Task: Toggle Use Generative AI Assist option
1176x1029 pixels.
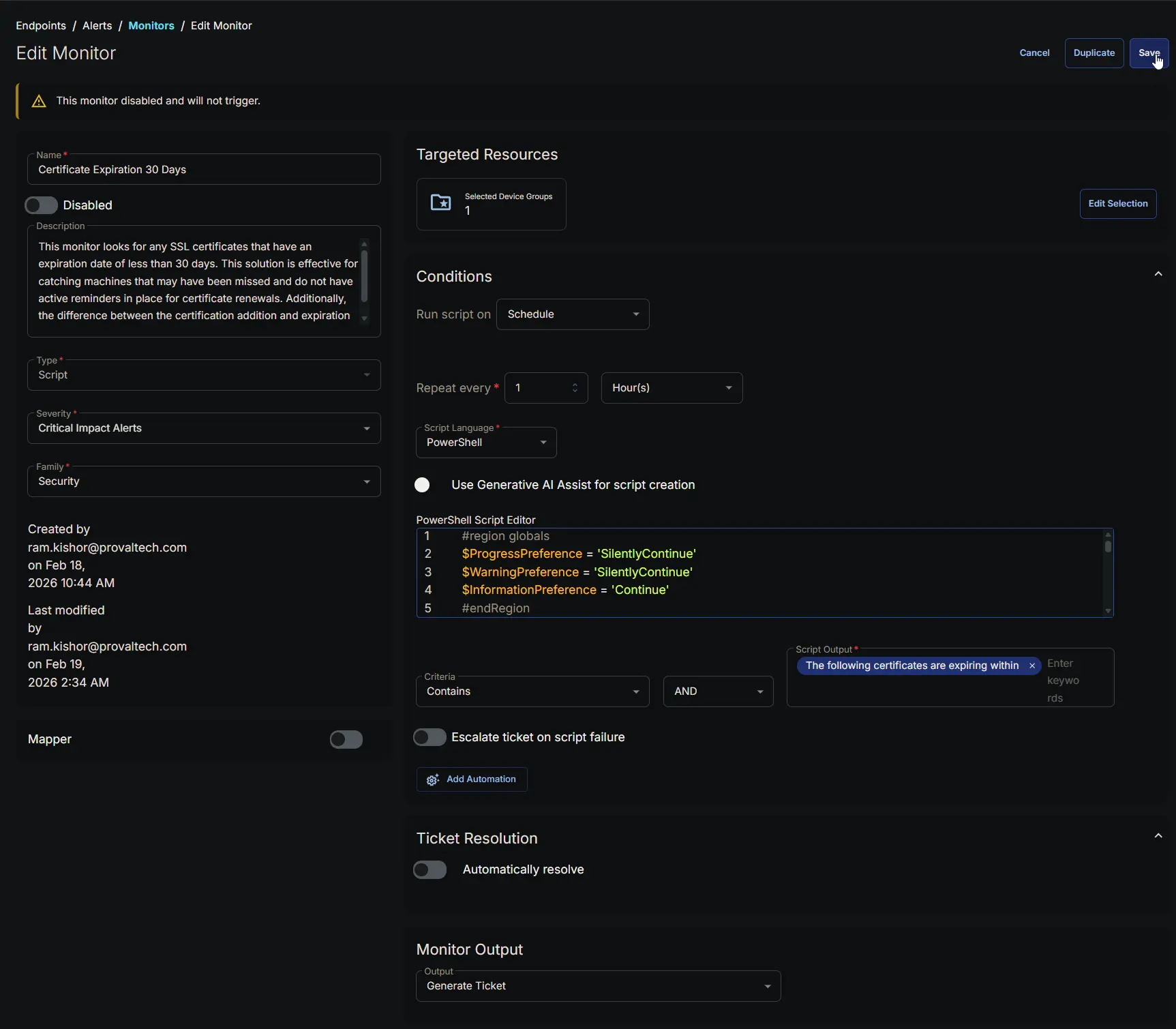Action: coord(423,485)
